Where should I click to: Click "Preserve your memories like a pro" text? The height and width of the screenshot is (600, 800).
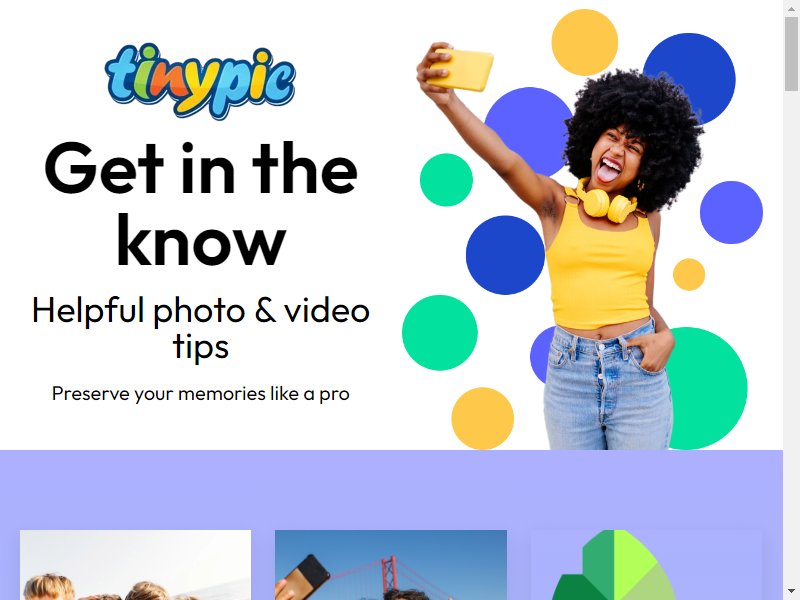pos(201,393)
